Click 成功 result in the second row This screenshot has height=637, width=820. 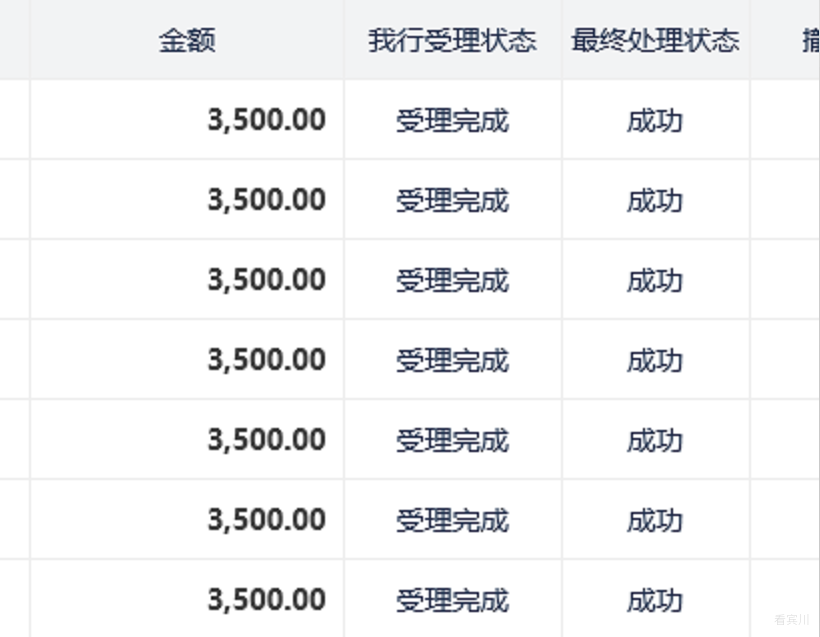pos(655,201)
